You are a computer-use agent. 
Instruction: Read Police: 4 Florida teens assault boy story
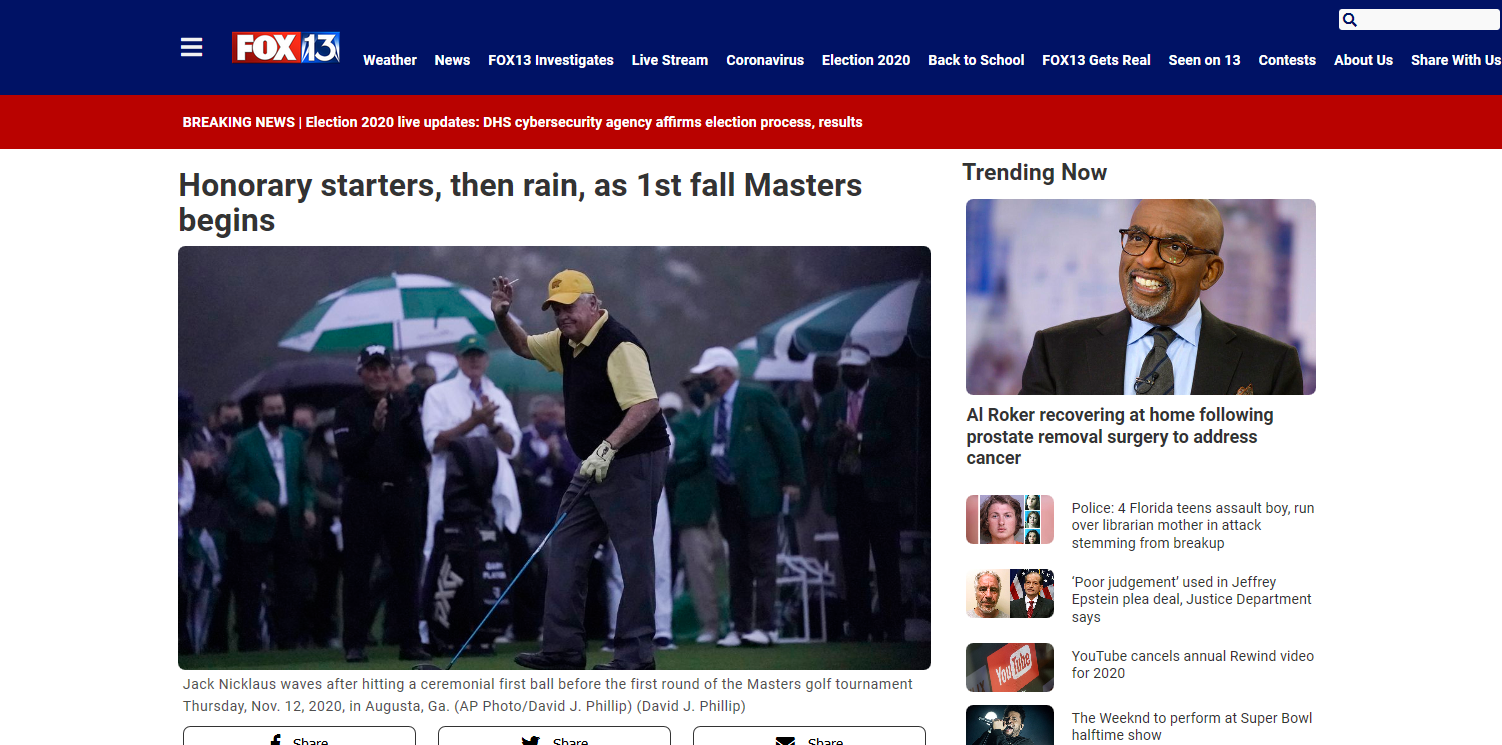[1193, 525]
